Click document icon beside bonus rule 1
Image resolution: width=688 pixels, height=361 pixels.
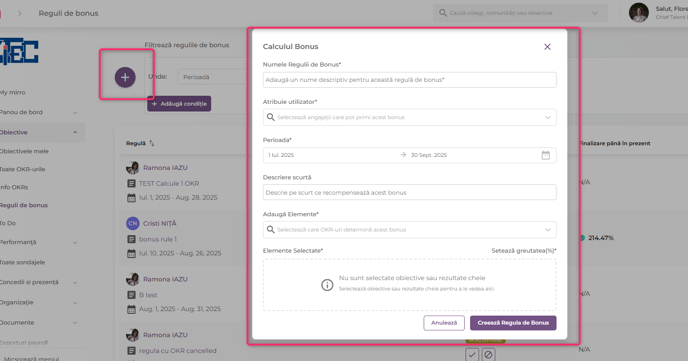(131, 239)
